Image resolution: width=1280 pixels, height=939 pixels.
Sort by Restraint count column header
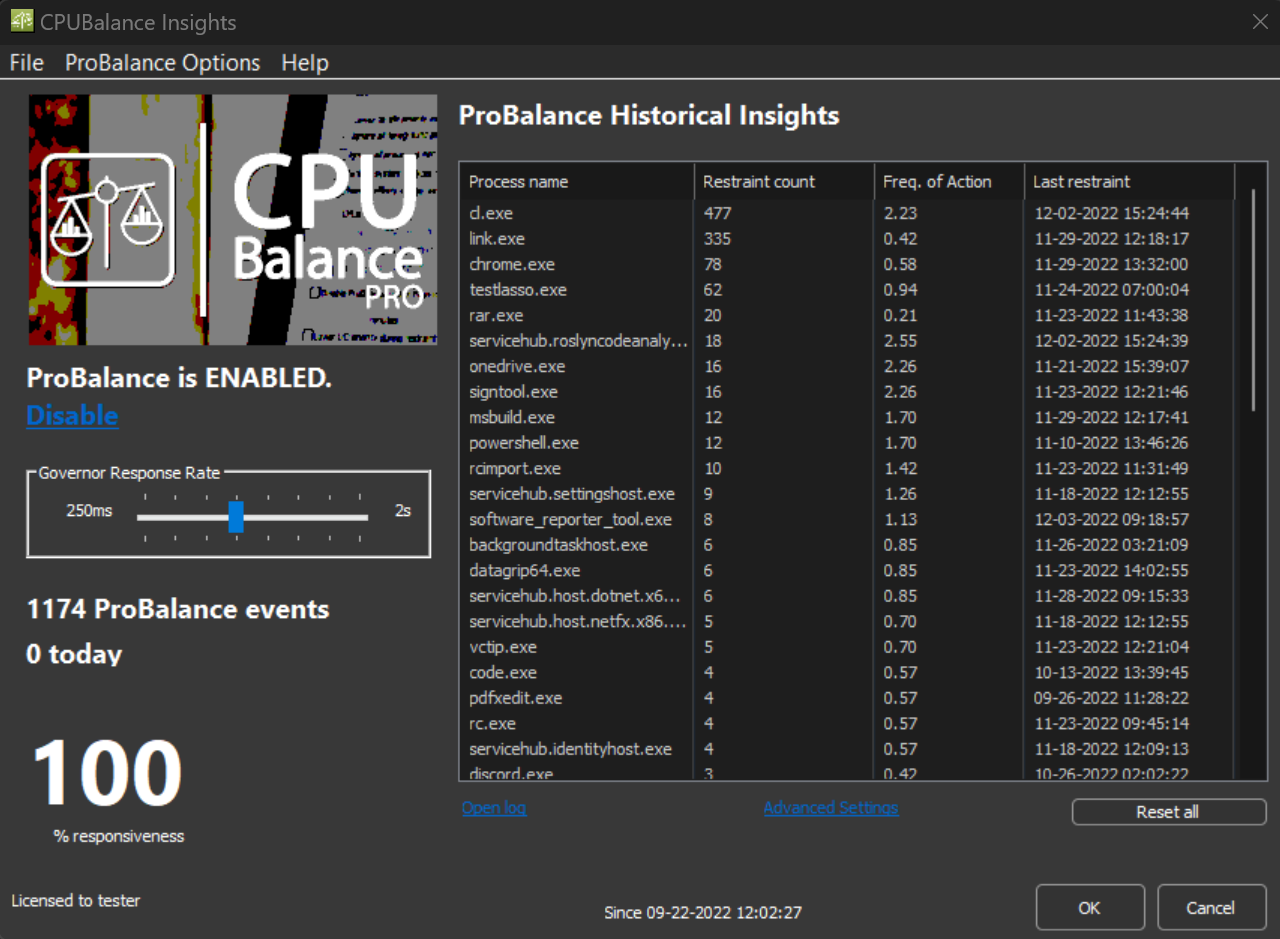pyautogui.click(x=784, y=181)
